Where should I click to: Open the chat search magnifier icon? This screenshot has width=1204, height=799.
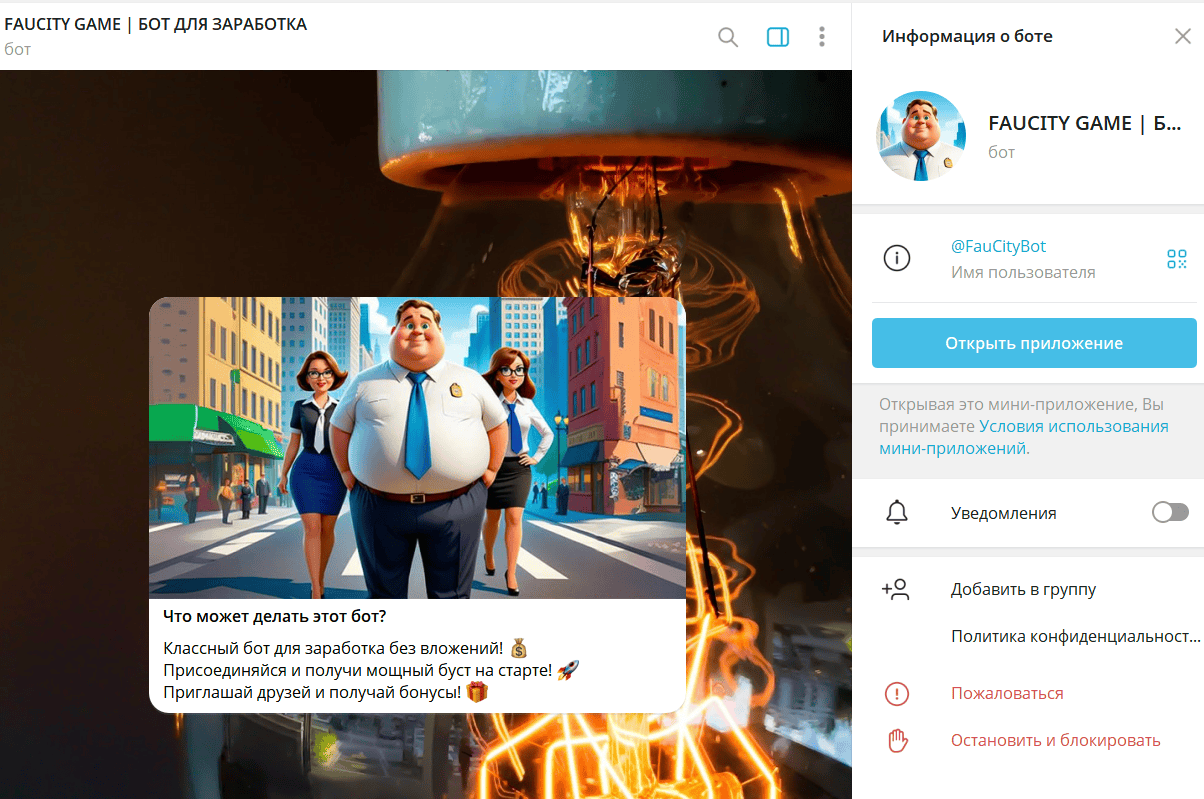pyautogui.click(x=728, y=37)
